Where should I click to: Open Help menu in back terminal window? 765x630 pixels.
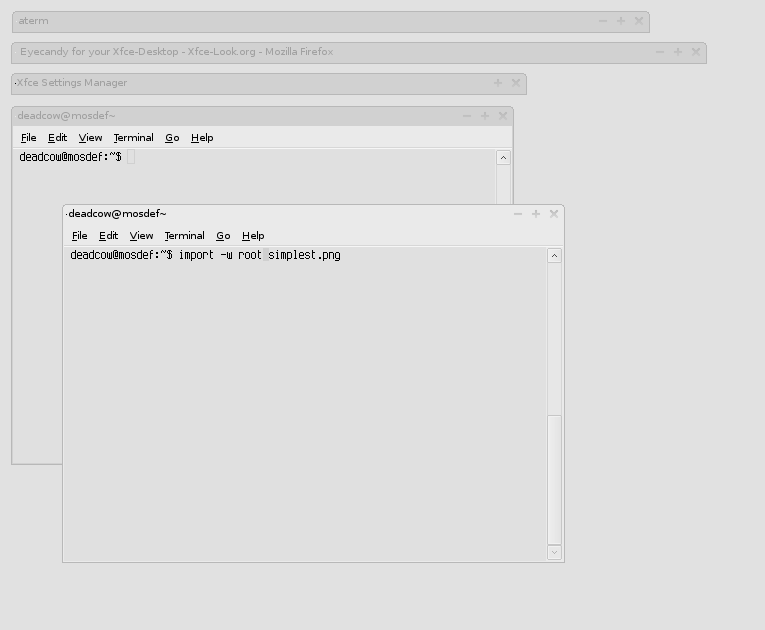[x=202, y=138]
